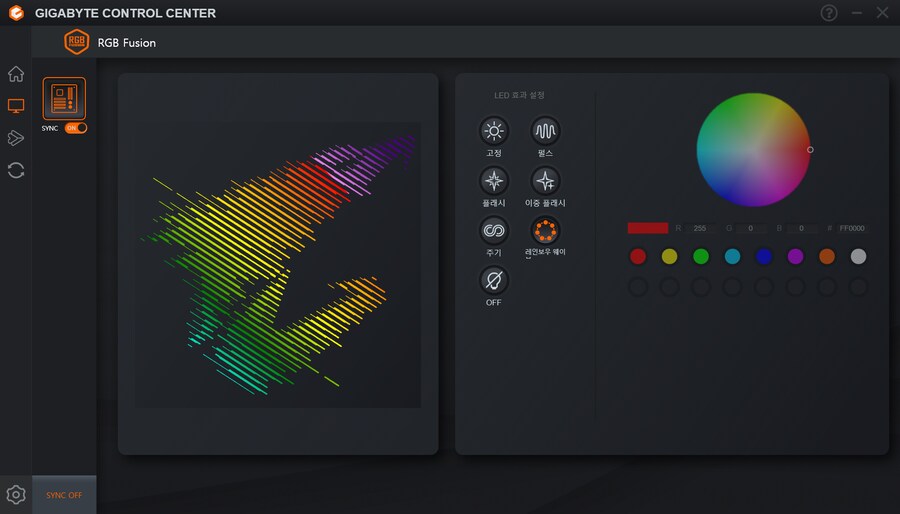
Task: Choose the 이중 플래시 double flash effect
Action: (545, 181)
